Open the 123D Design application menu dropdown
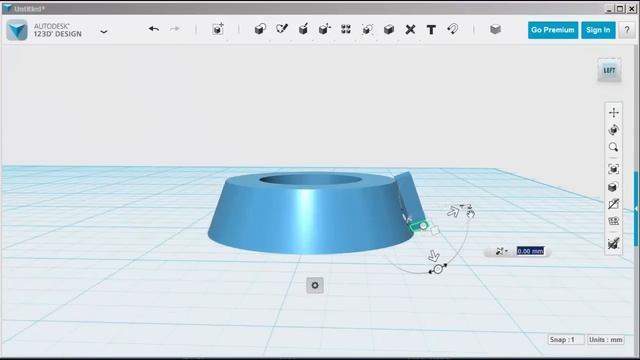 point(104,31)
